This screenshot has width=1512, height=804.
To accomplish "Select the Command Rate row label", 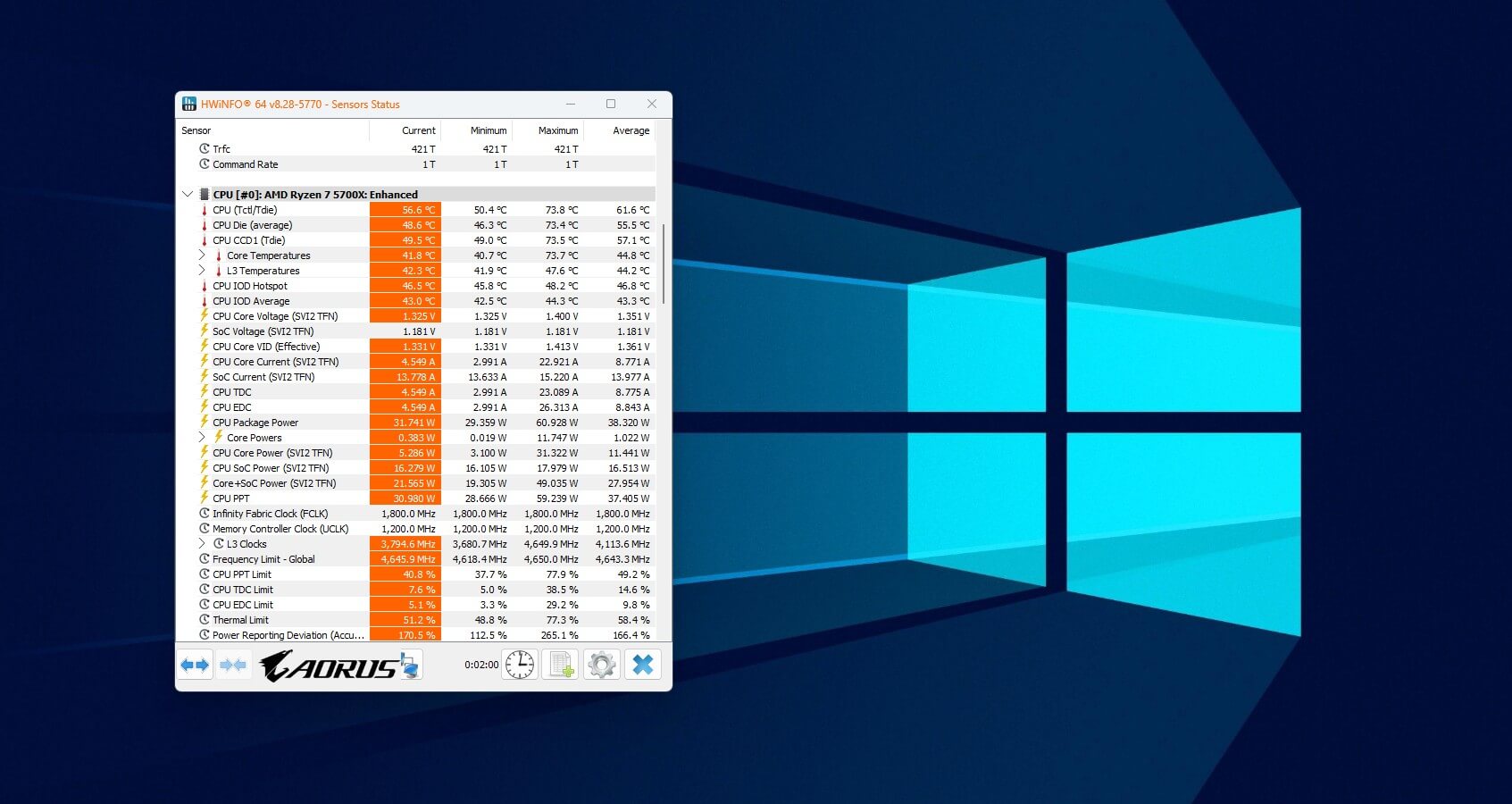I will point(246,164).
